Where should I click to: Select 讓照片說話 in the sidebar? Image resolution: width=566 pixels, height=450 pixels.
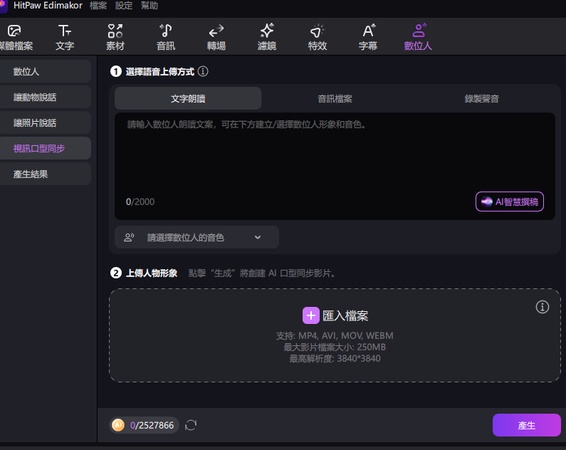pos(45,123)
